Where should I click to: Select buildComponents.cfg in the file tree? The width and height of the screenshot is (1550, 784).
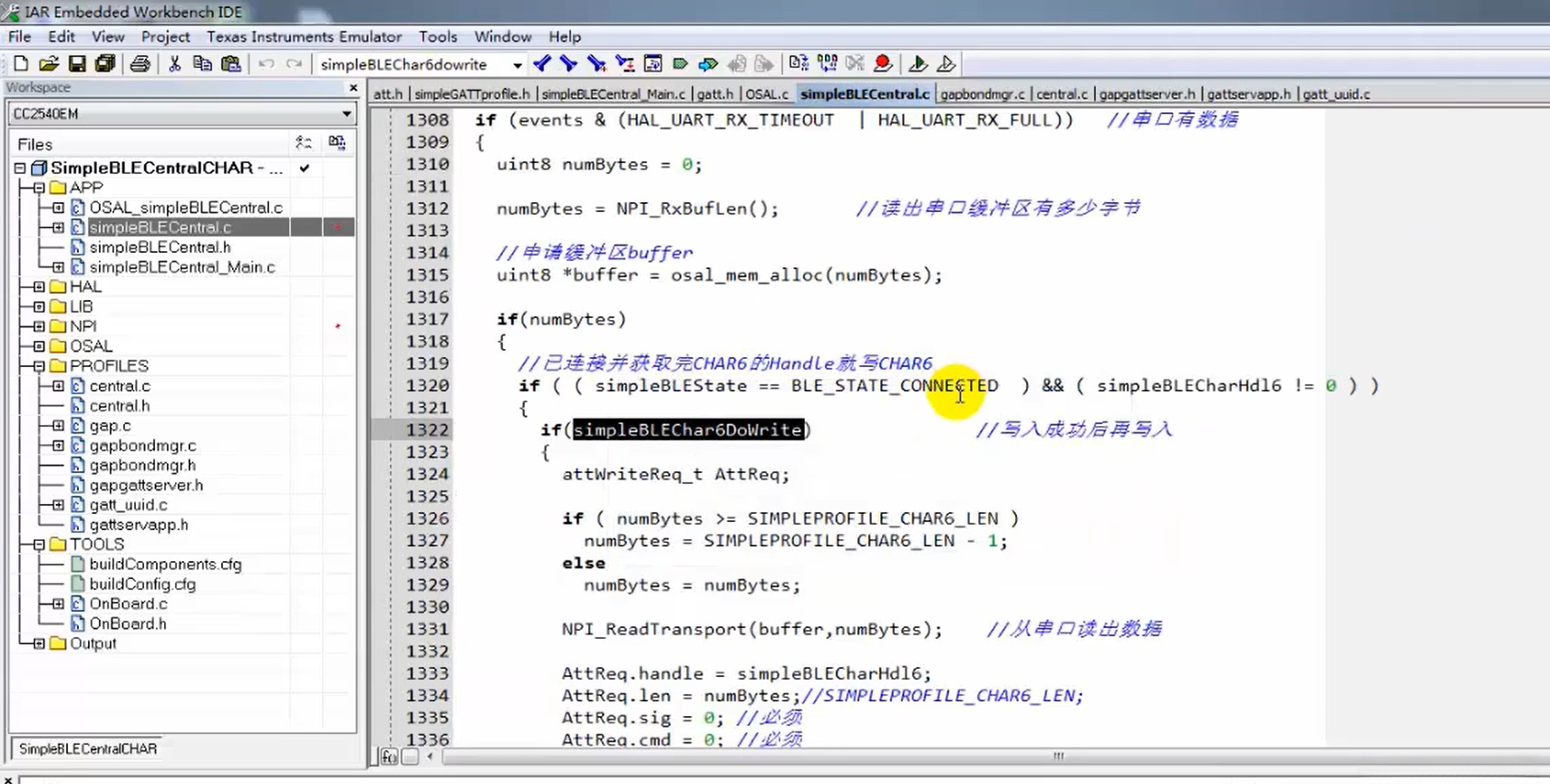[x=166, y=565]
